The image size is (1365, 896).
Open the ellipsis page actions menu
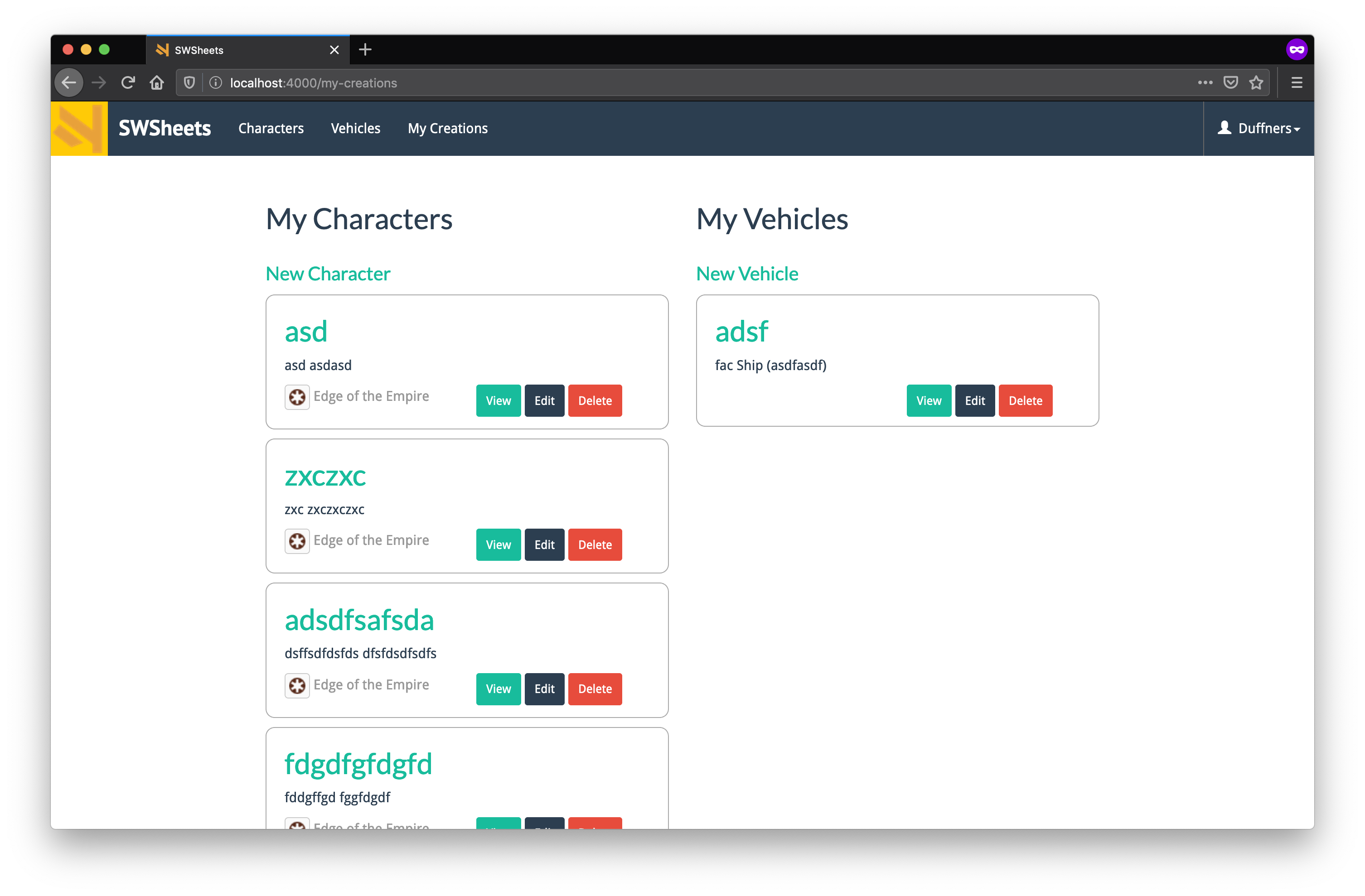pyautogui.click(x=1205, y=82)
